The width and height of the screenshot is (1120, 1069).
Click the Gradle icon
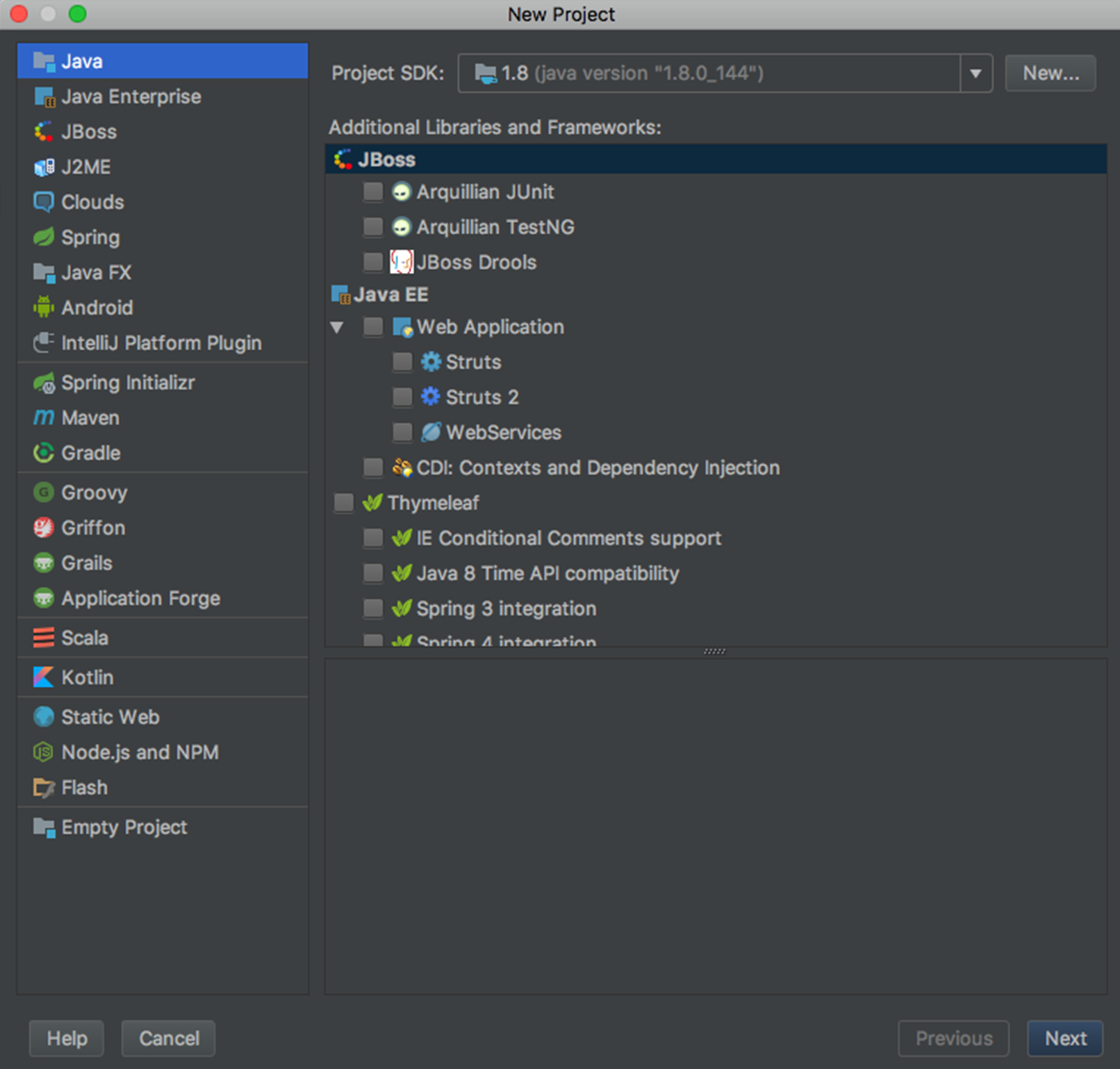tap(44, 453)
